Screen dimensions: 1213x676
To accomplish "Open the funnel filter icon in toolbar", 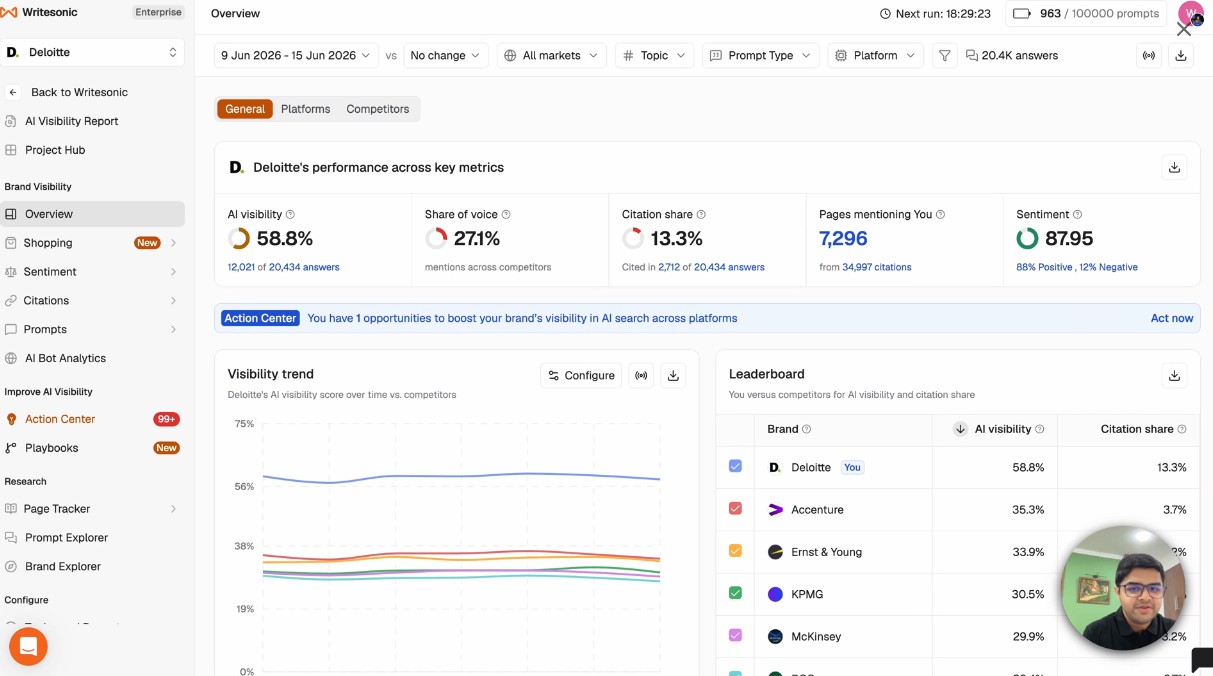I will click(x=944, y=56).
